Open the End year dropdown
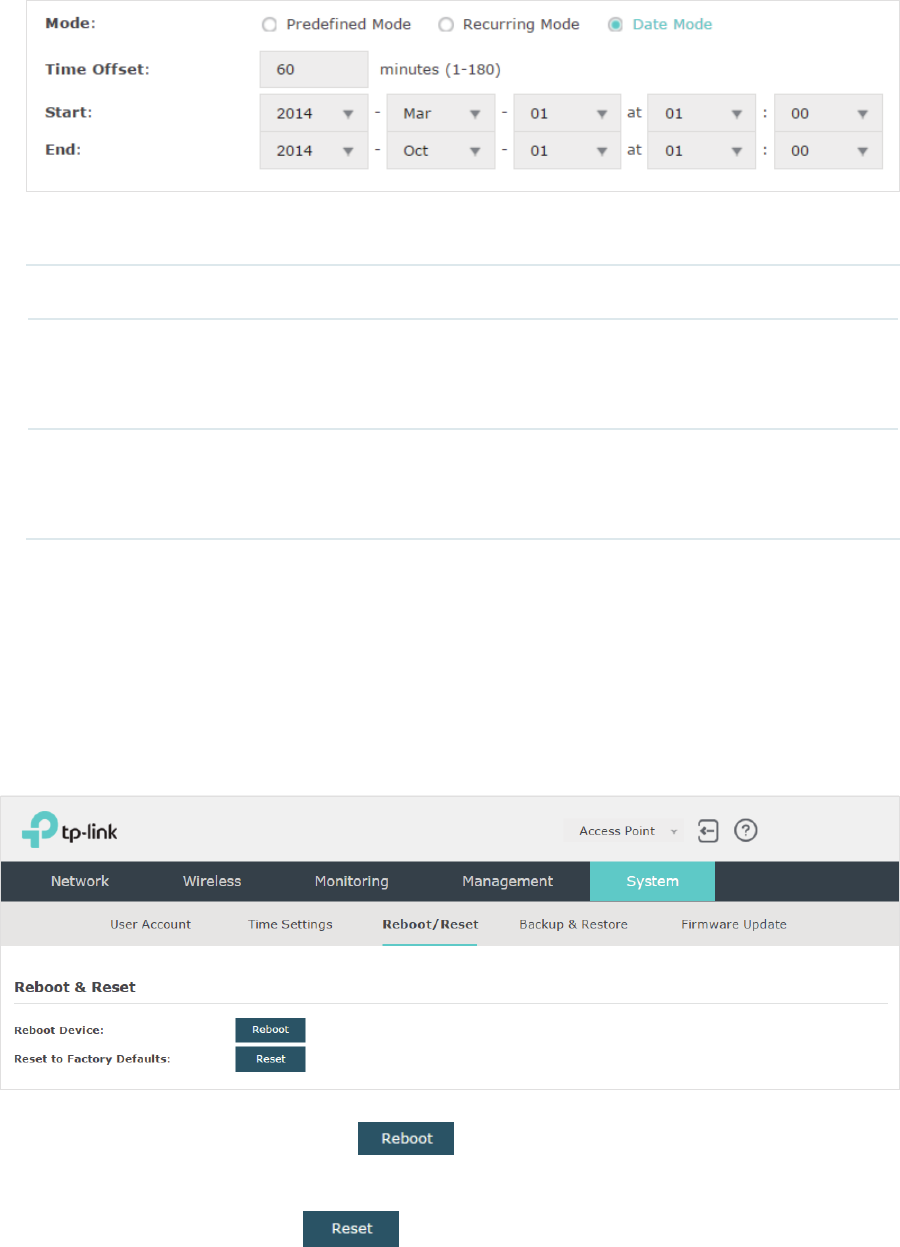 pos(314,150)
